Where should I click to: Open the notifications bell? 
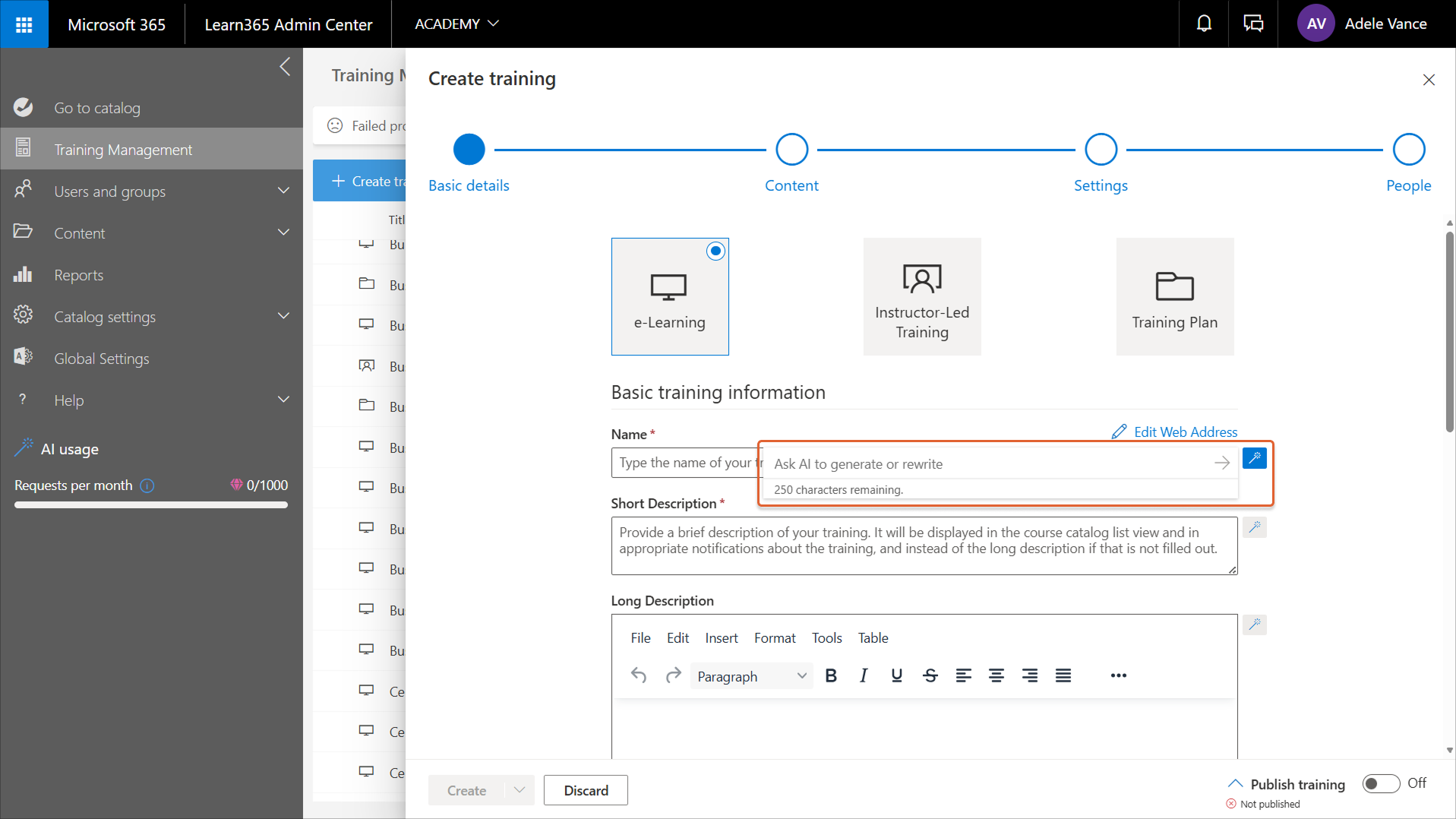[x=1204, y=24]
